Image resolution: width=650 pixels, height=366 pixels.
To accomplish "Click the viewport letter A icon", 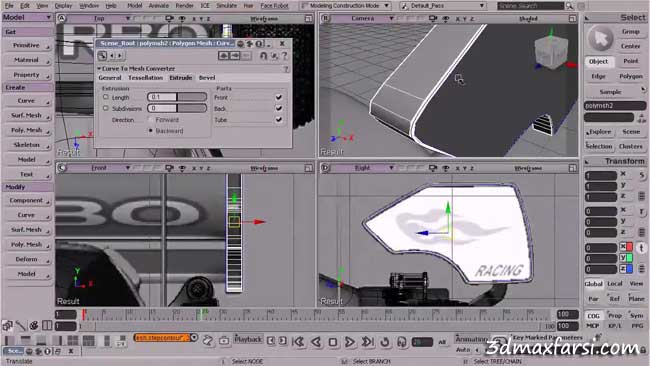I will point(61,18).
